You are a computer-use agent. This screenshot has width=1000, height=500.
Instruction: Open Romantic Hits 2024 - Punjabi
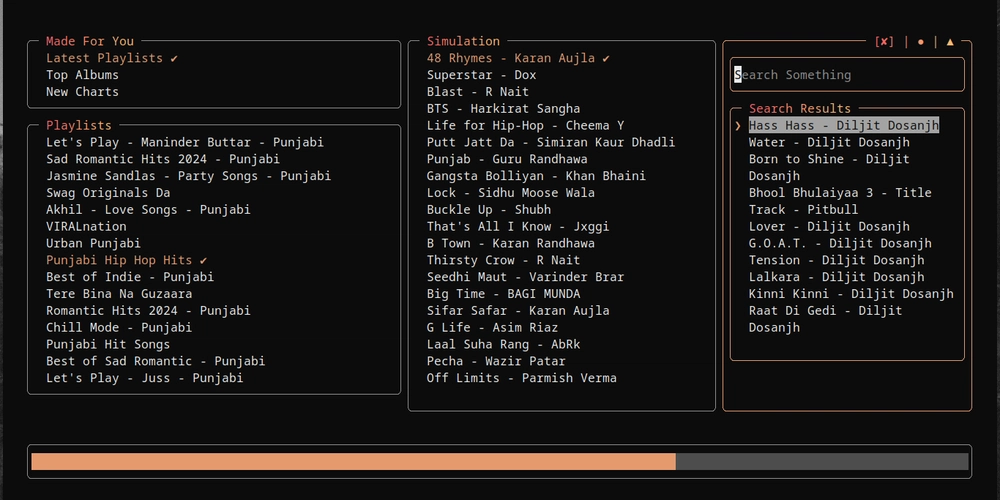point(148,311)
